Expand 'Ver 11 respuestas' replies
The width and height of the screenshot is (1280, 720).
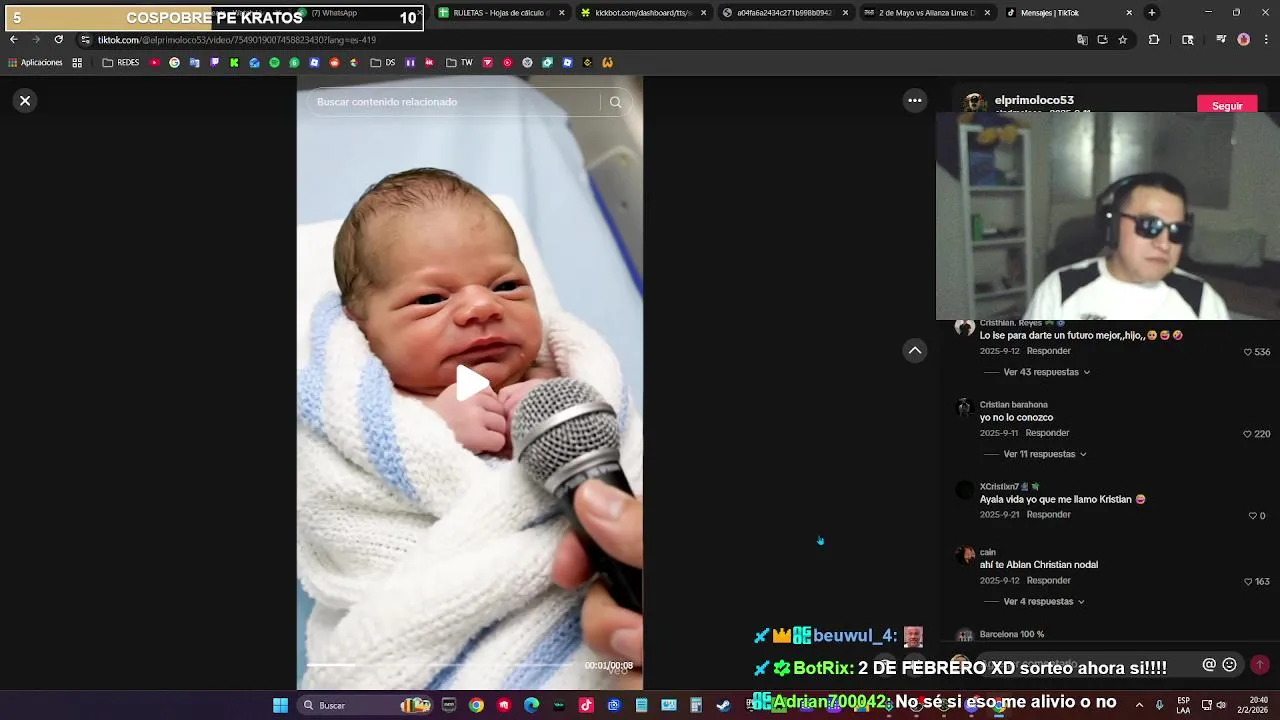1044,454
